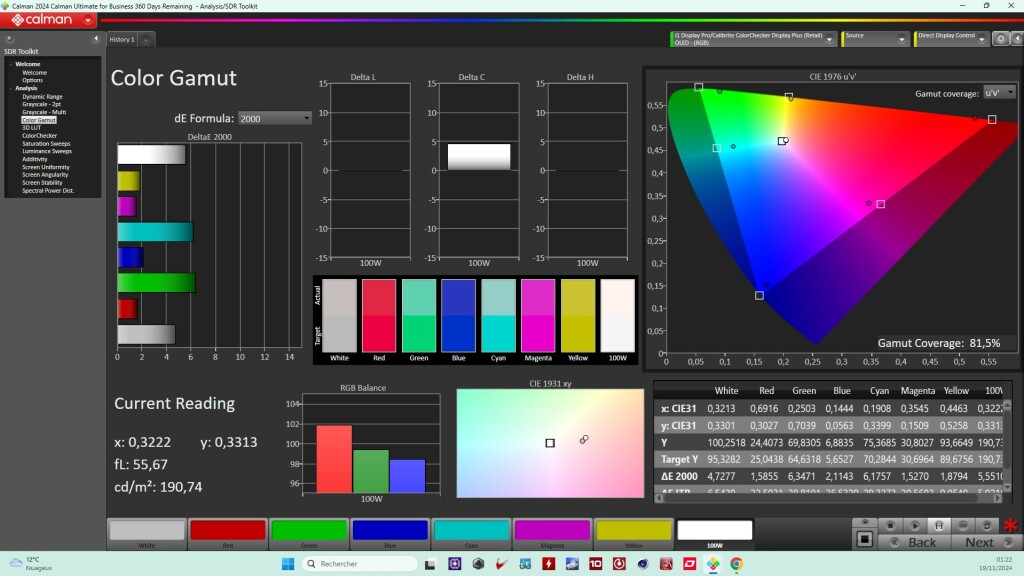Click the red asterisk icon
The image size is (1024, 576).
pyautogui.click(x=1010, y=525)
